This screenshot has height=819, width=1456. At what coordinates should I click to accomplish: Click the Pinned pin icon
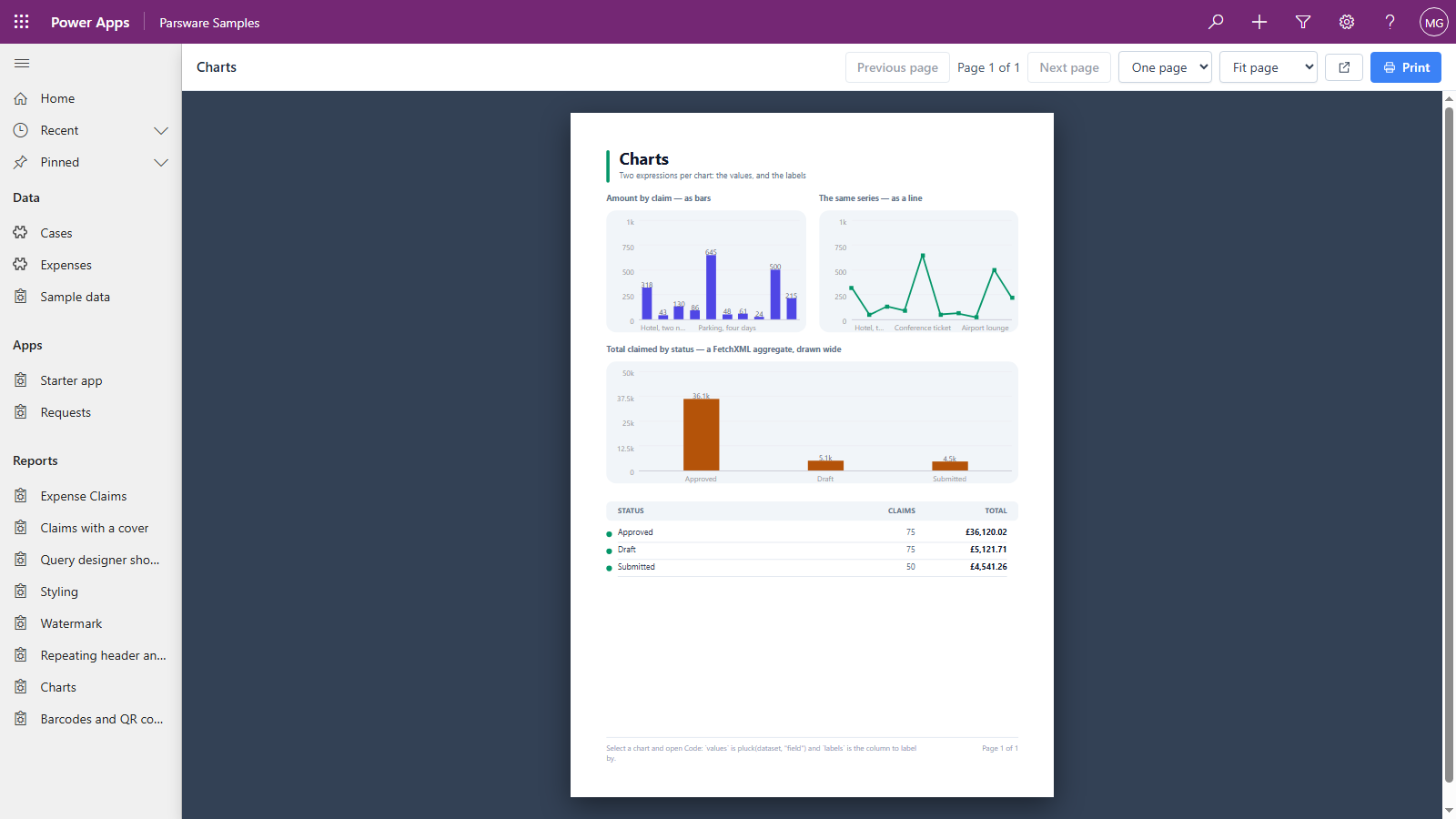[x=21, y=162]
